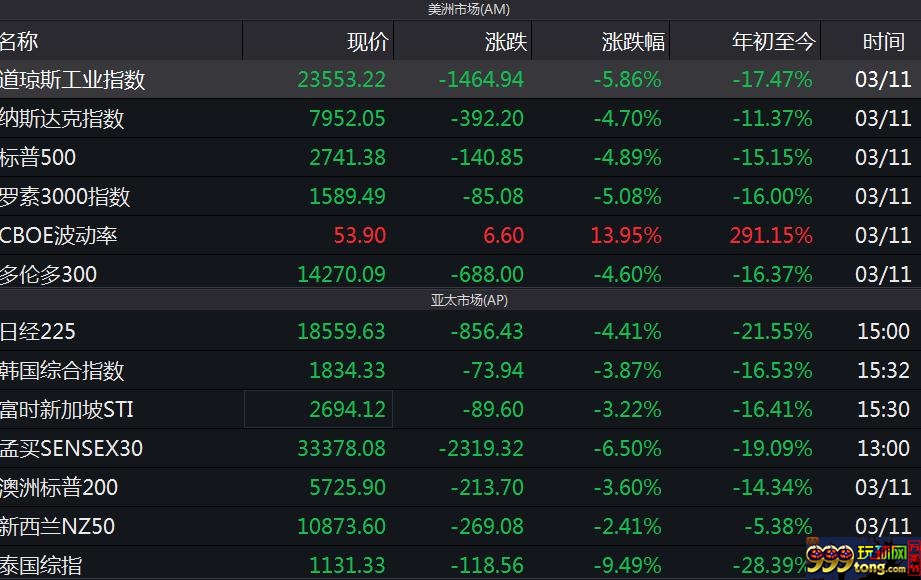This screenshot has width=921, height=580.
Task: Click the Nikkei 225 year-to-date -21.55%
Action: [772, 331]
